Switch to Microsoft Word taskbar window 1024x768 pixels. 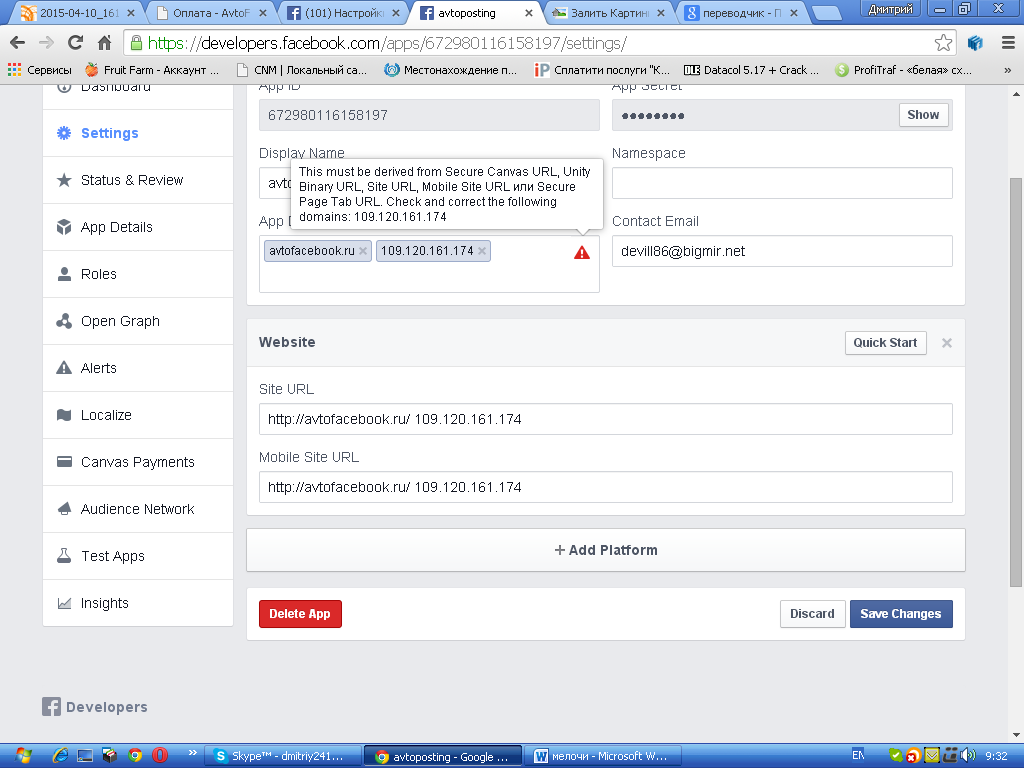[x=603, y=756]
